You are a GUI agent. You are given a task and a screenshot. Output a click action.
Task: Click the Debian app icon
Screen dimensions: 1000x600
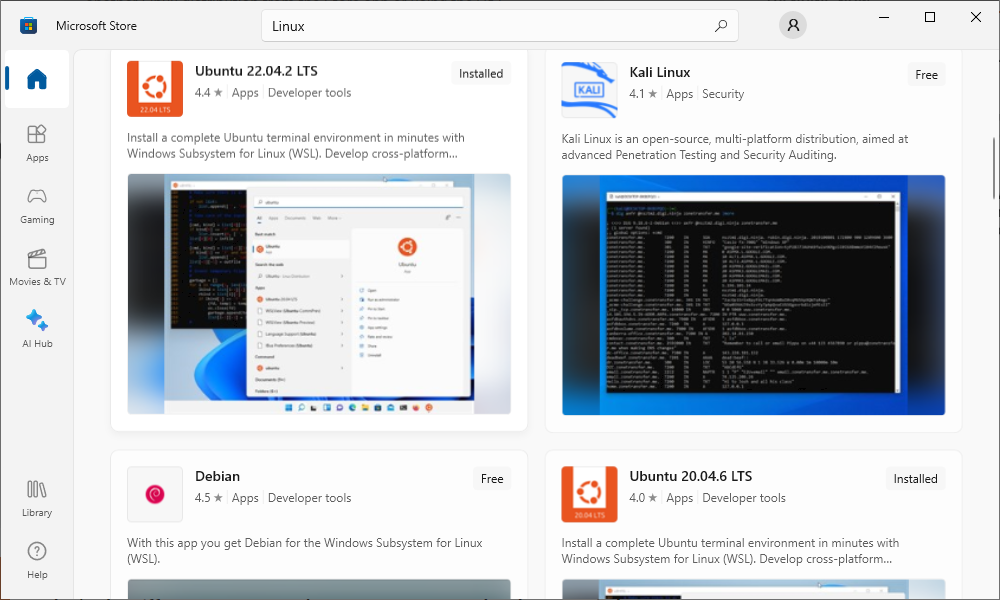tap(154, 493)
